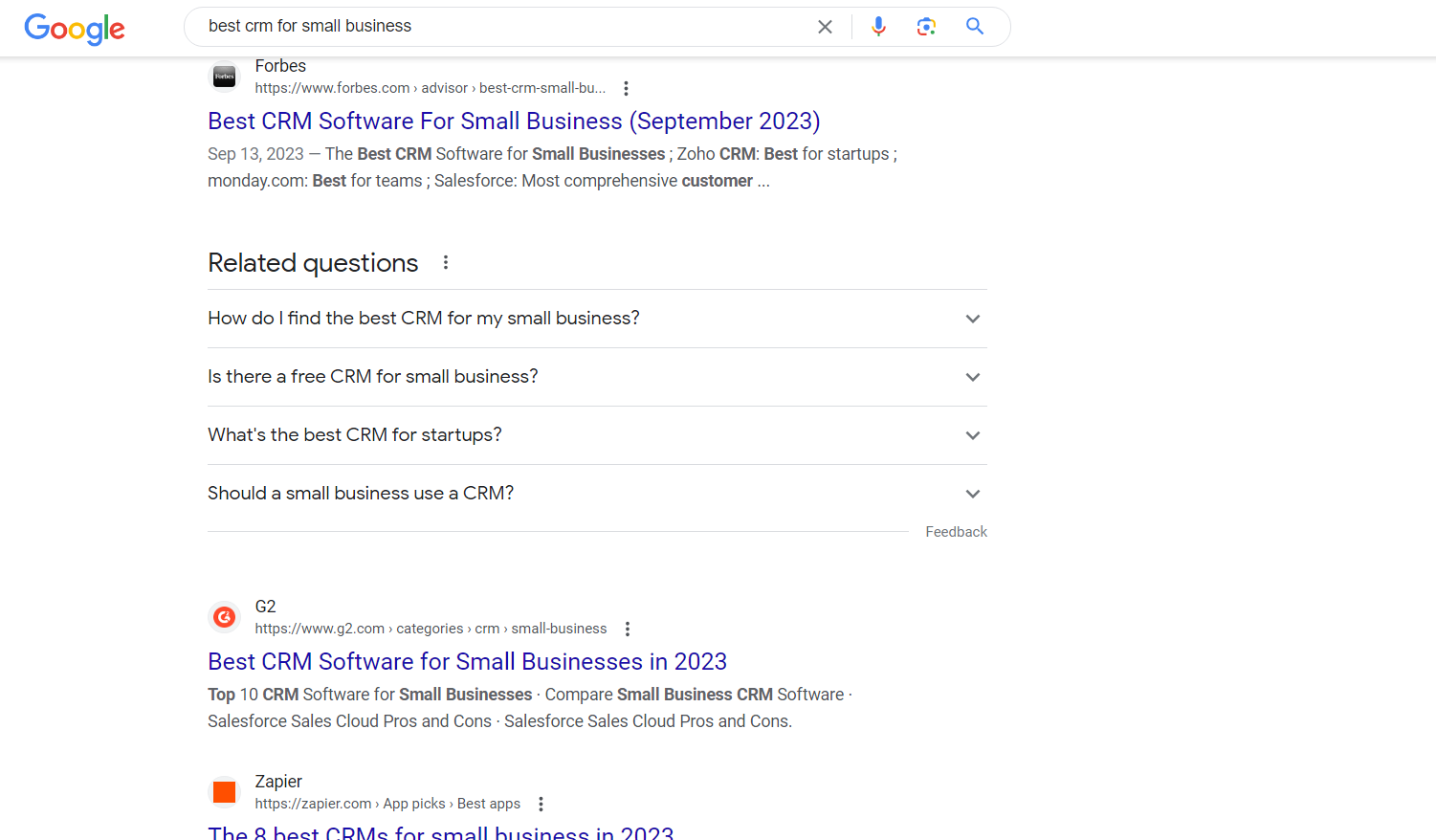Expand 'What's the best CRM for startups?'
This screenshot has width=1436, height=840.
597,435
